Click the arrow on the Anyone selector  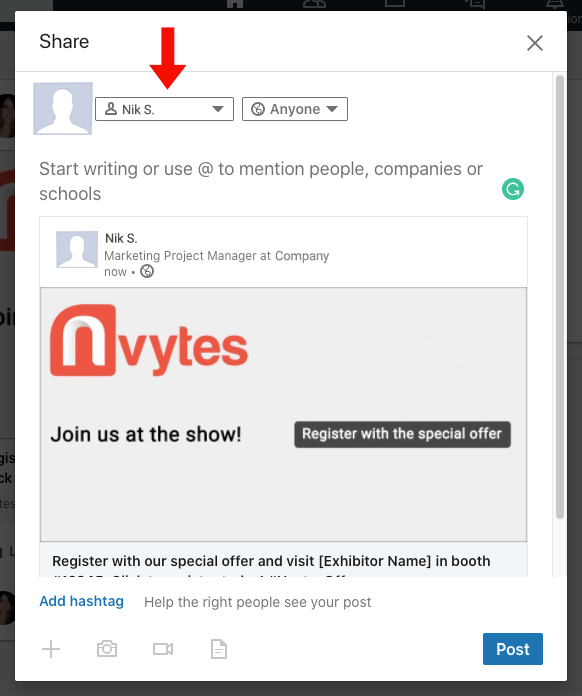[x=332, y=109]
